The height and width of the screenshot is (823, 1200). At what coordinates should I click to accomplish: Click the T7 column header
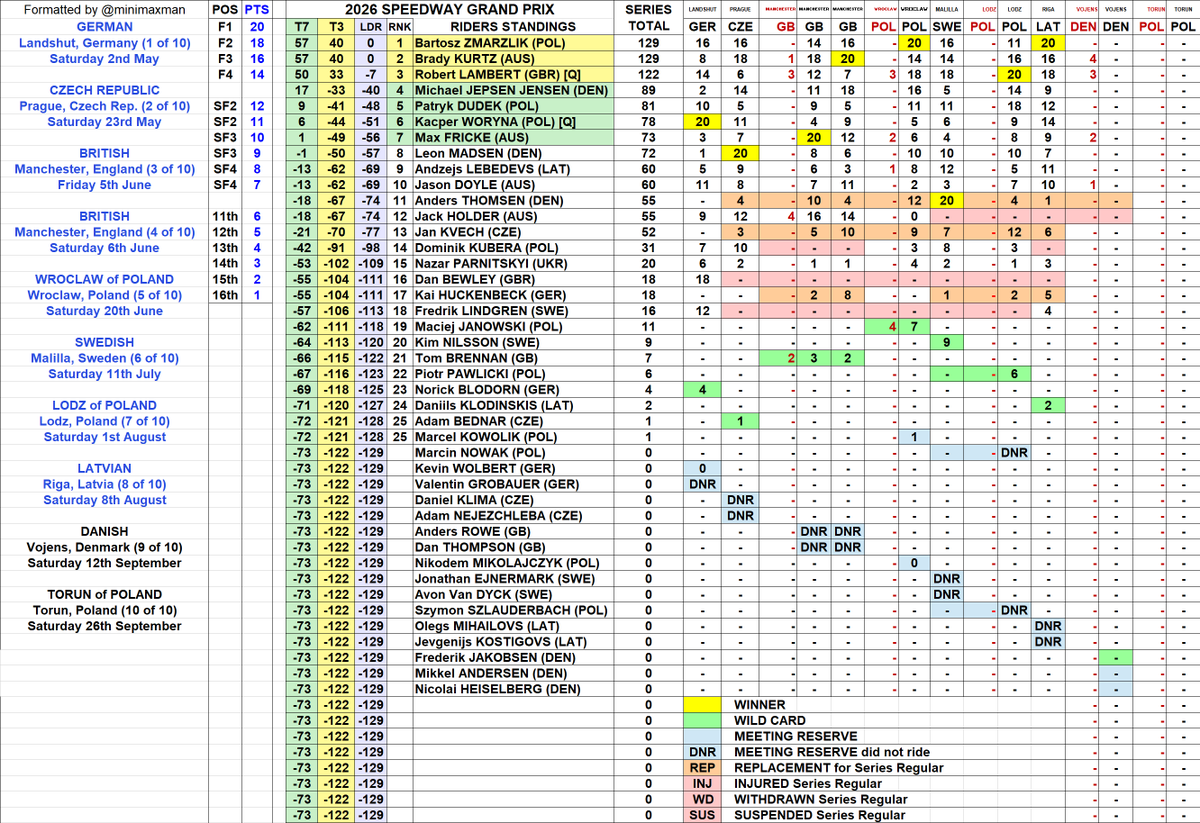click(x=301, y=26)
